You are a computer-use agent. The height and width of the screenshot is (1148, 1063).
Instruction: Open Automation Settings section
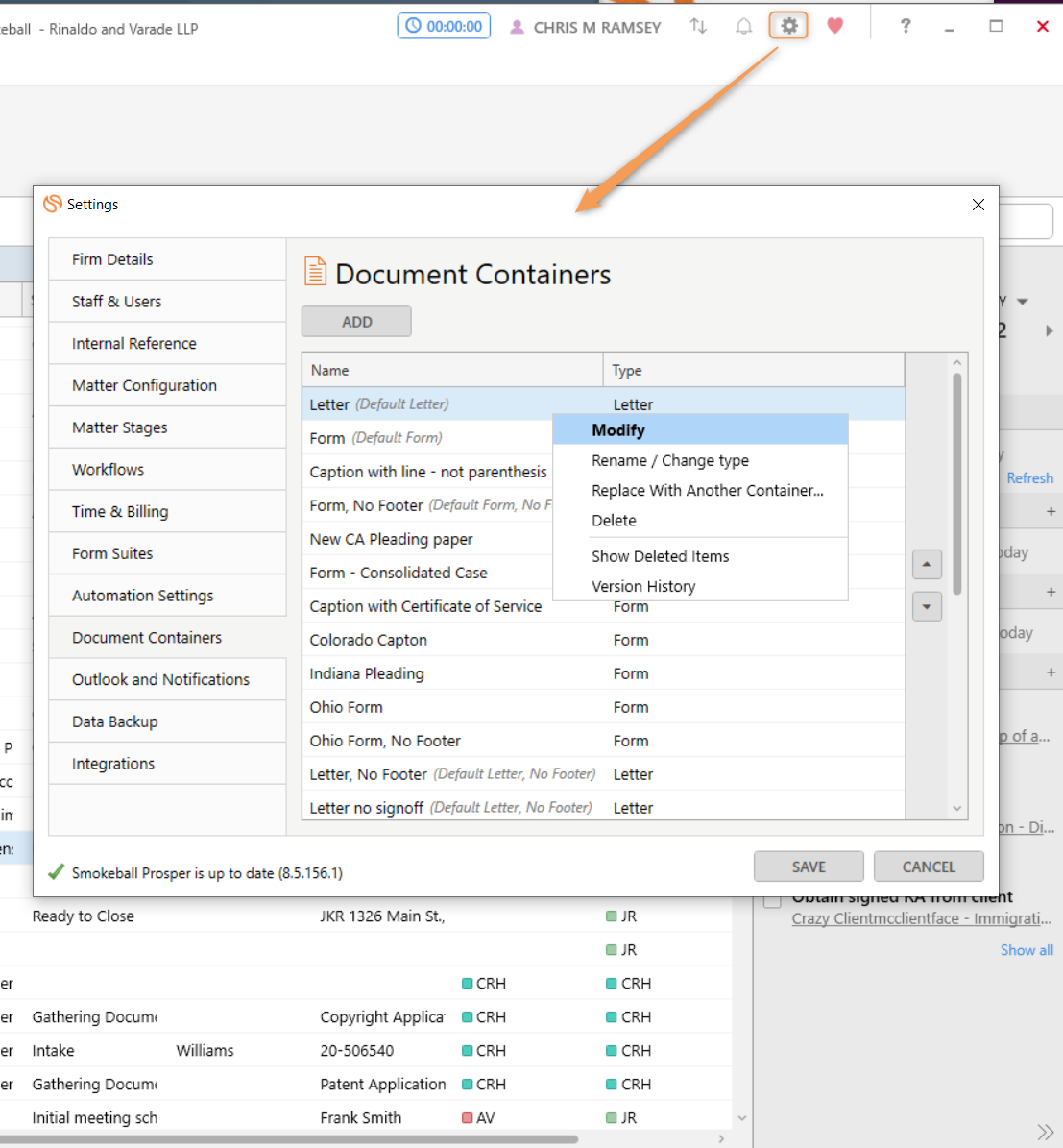(167, 596)
